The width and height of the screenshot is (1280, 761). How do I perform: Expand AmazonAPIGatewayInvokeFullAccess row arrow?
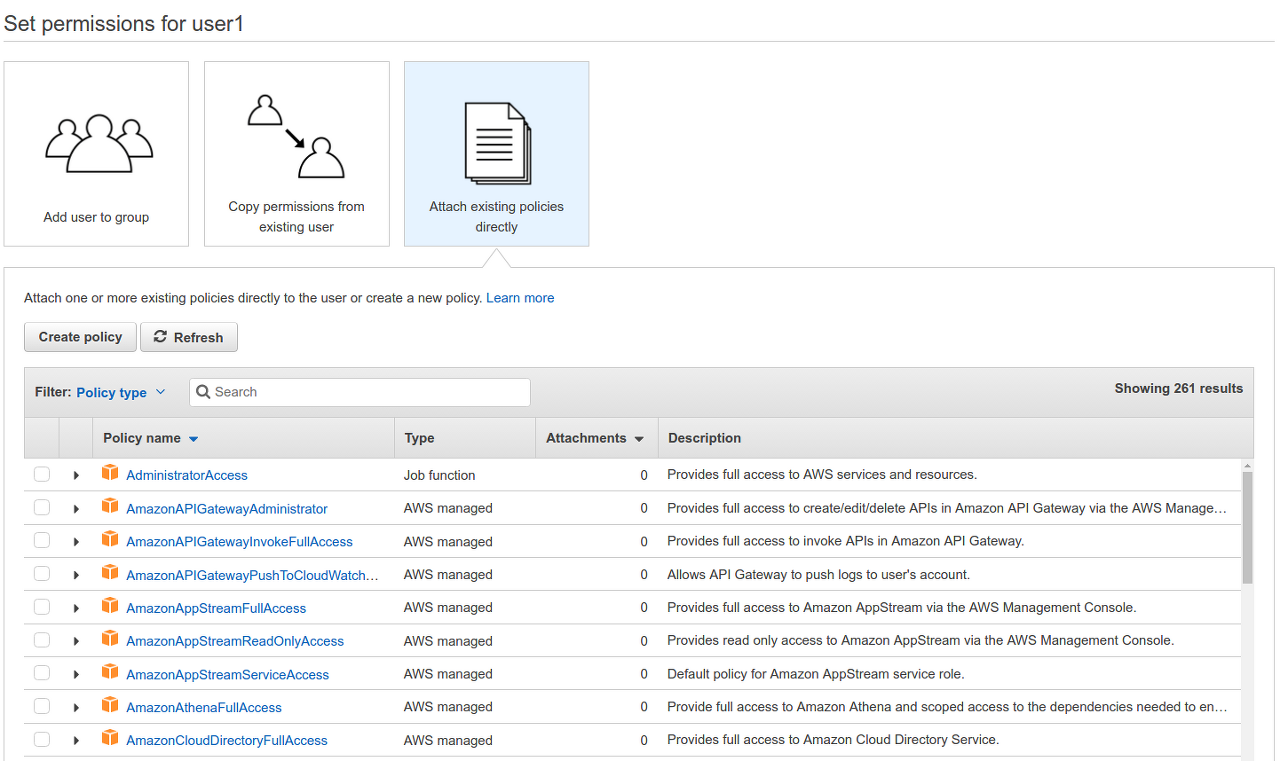[76, 542]
